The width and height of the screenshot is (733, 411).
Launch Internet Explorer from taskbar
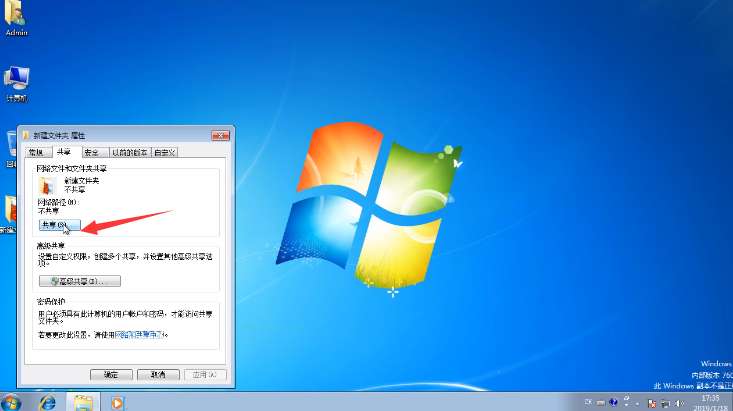pos(47,403)
